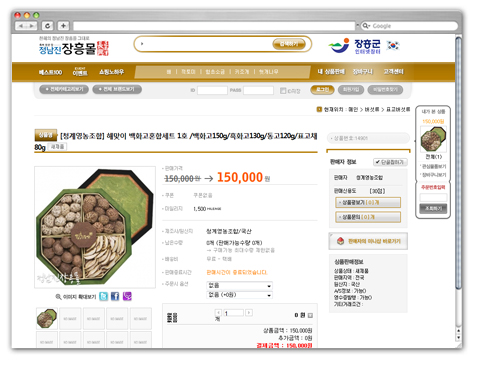Open the 장바구니보기 link in the side panel

pos(434,175)
